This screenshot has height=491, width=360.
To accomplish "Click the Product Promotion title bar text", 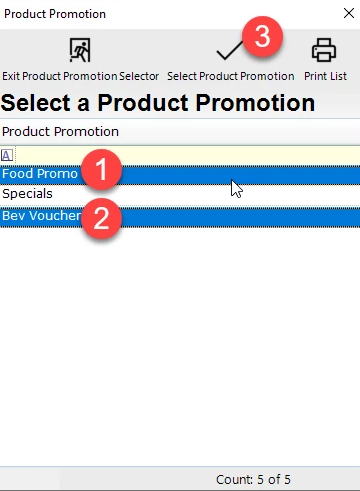I will click(x=55, y=14).
